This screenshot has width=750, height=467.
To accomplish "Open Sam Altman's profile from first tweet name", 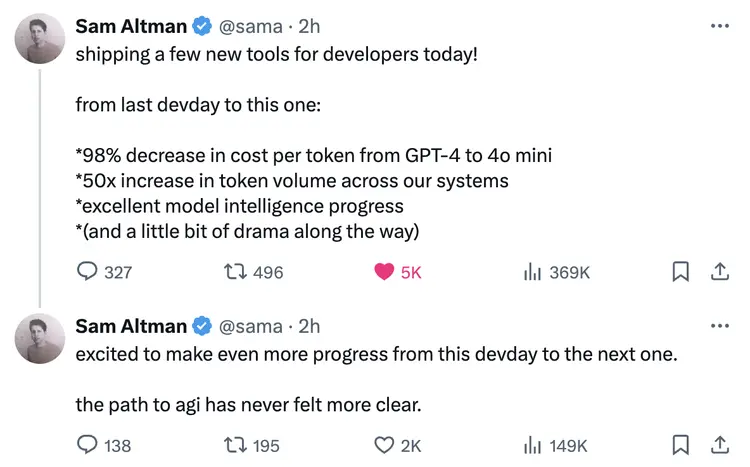I will click(131, 26).
